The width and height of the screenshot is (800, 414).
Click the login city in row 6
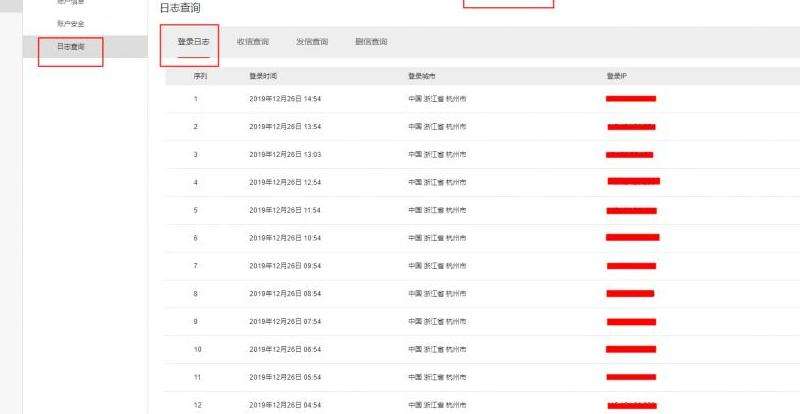pos(437,238)
